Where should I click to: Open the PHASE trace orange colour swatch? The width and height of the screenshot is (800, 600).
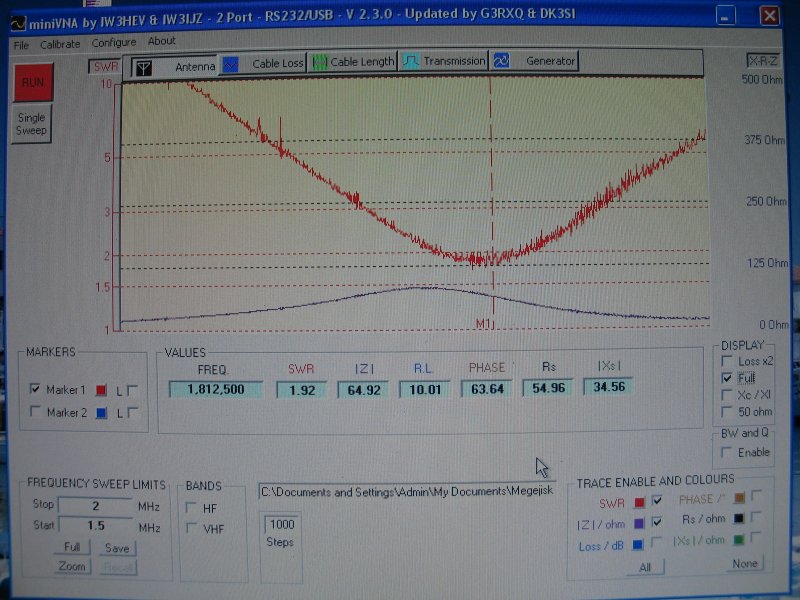[739, 497]
